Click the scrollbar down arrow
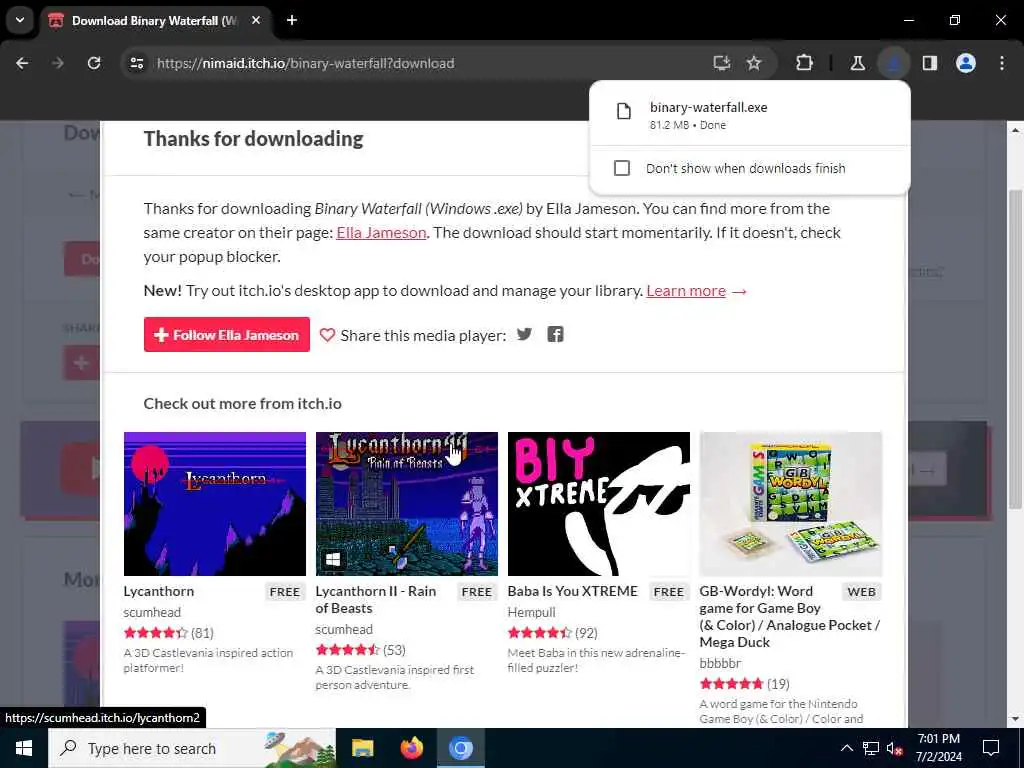 [x=1014, y=719]
